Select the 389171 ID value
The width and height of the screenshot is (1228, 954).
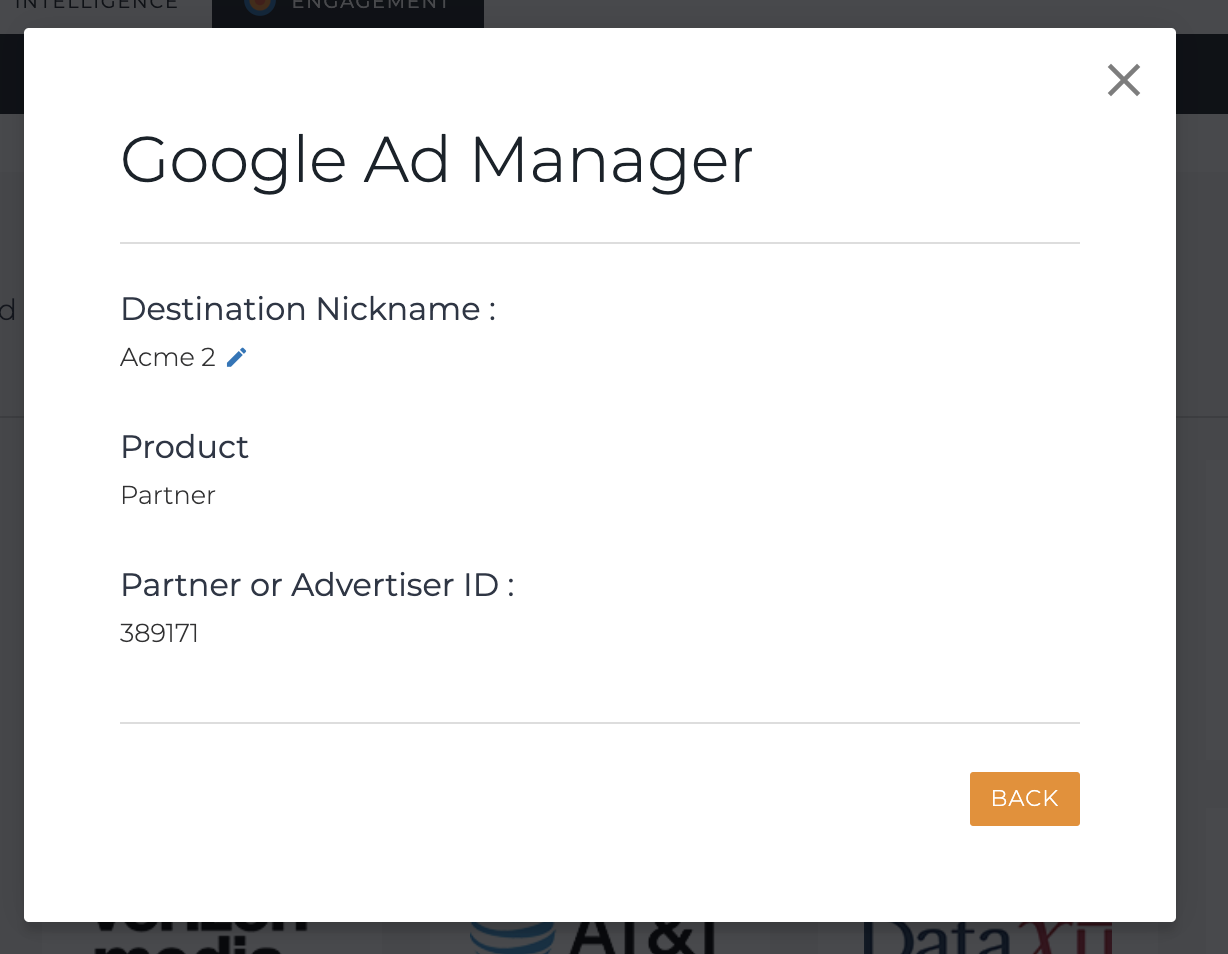pyautogui.click(x=160, y=633)
